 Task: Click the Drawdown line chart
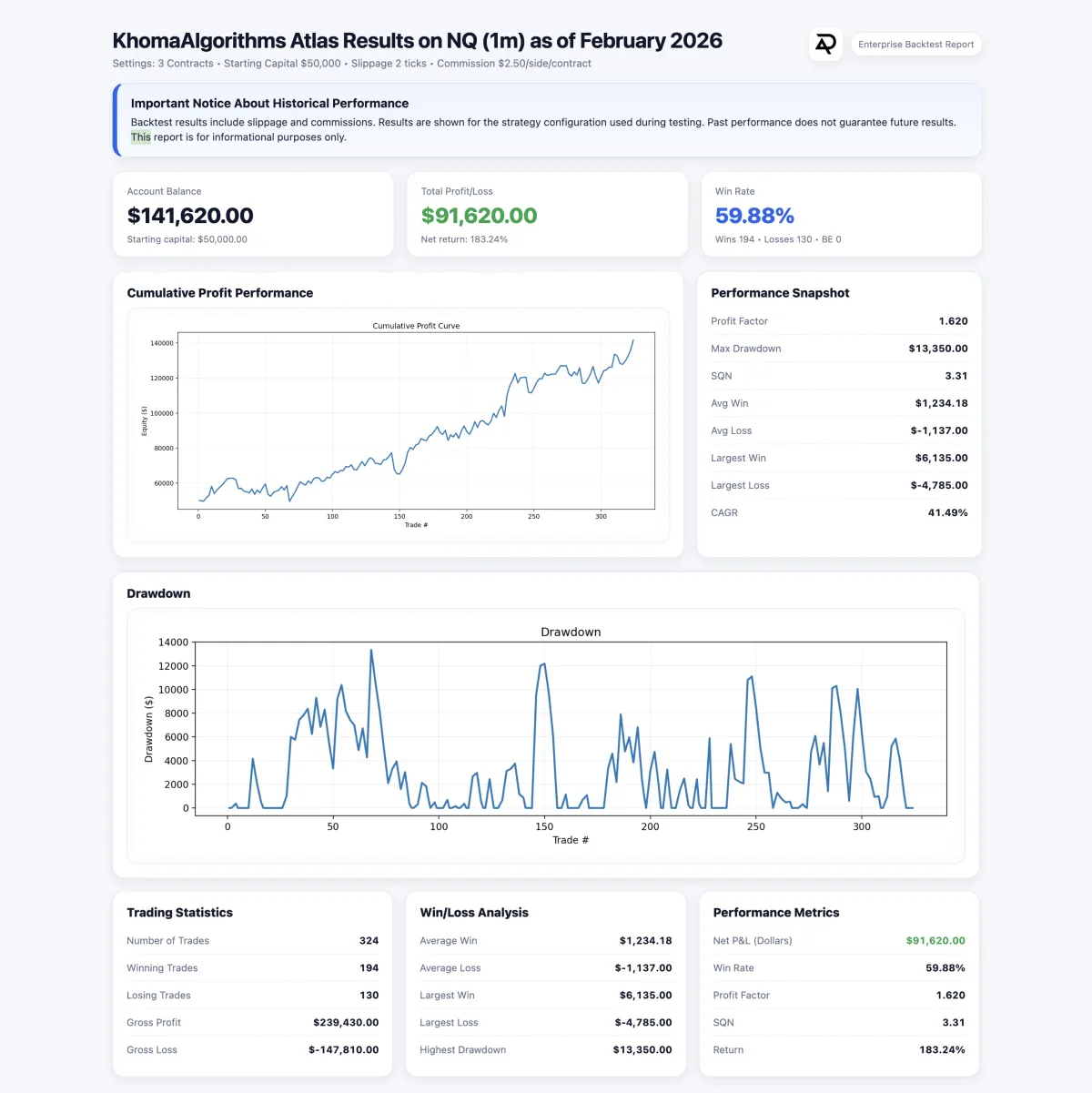[546, 735]
